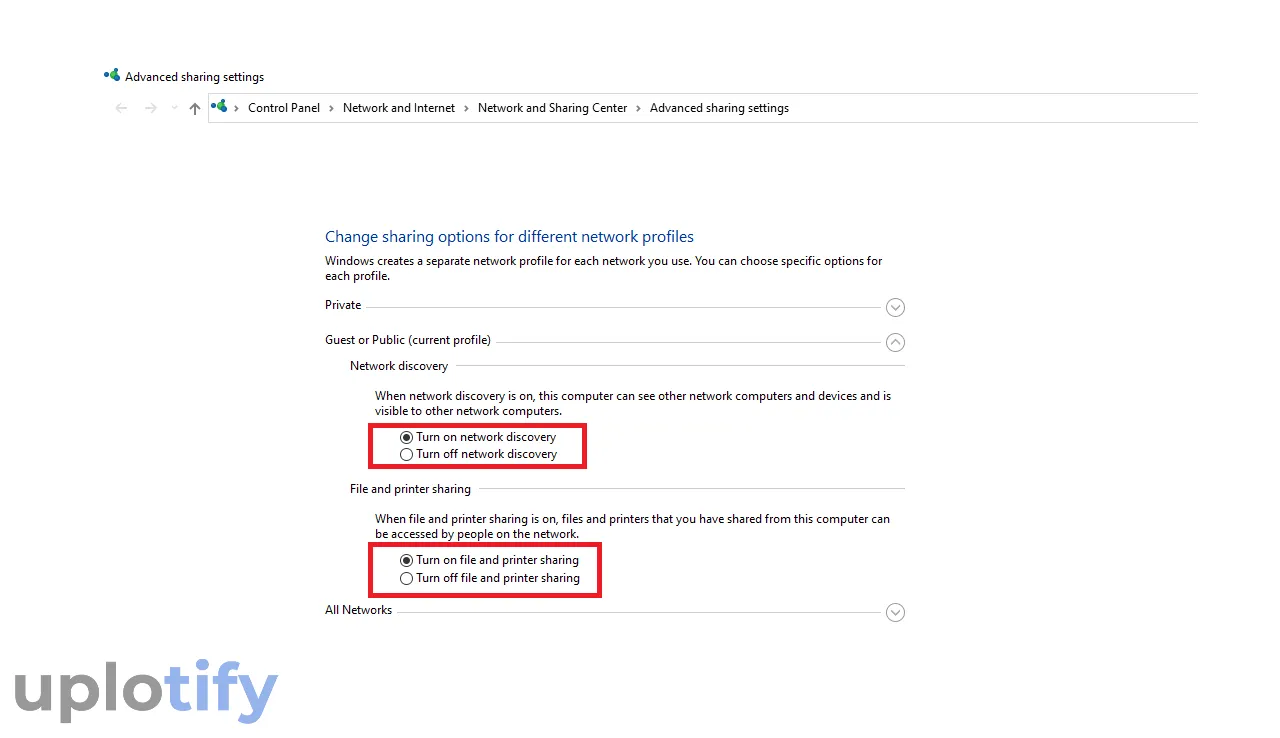1280x738 pixels.
Task: Select Turn on network discovery
Action: point(478,437)
